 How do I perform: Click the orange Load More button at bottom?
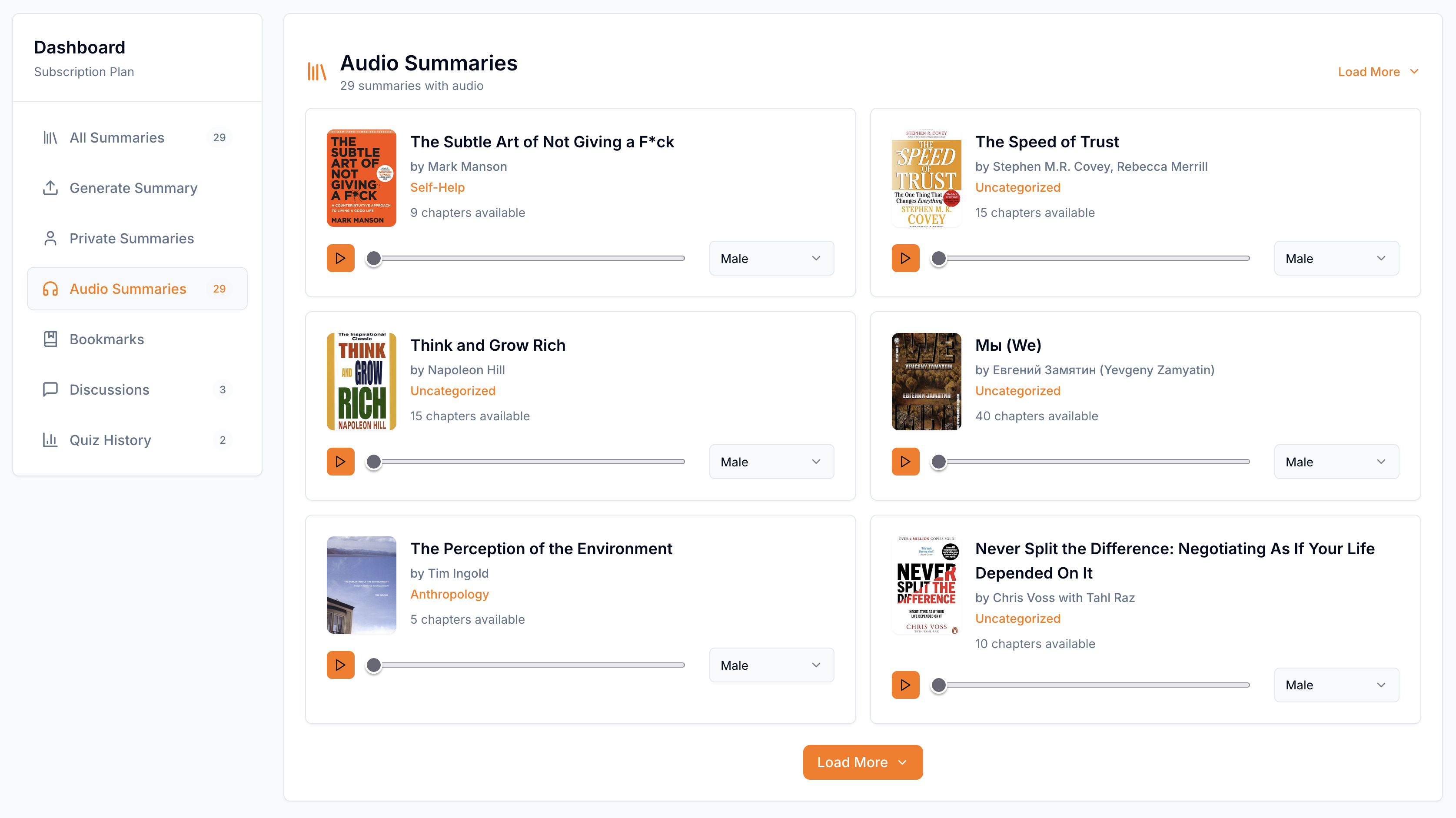(x=862, y=762)
